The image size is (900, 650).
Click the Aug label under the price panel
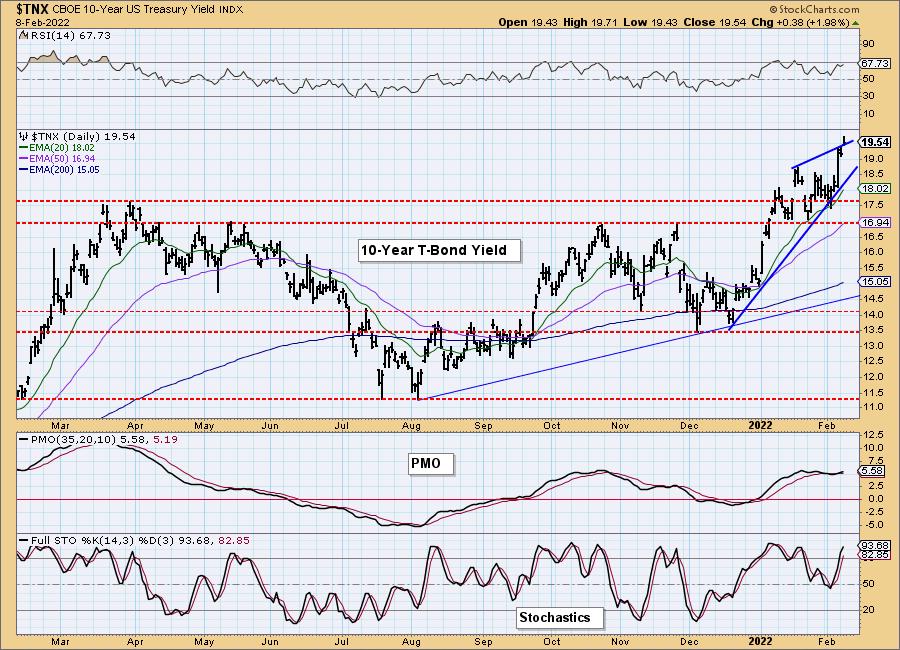(412, 425)
